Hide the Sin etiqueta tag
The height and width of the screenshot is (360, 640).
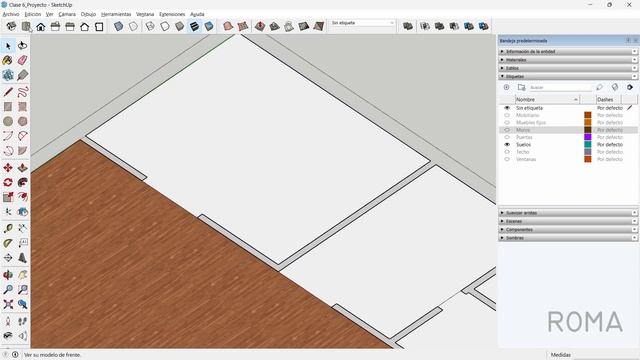(507, 108)
